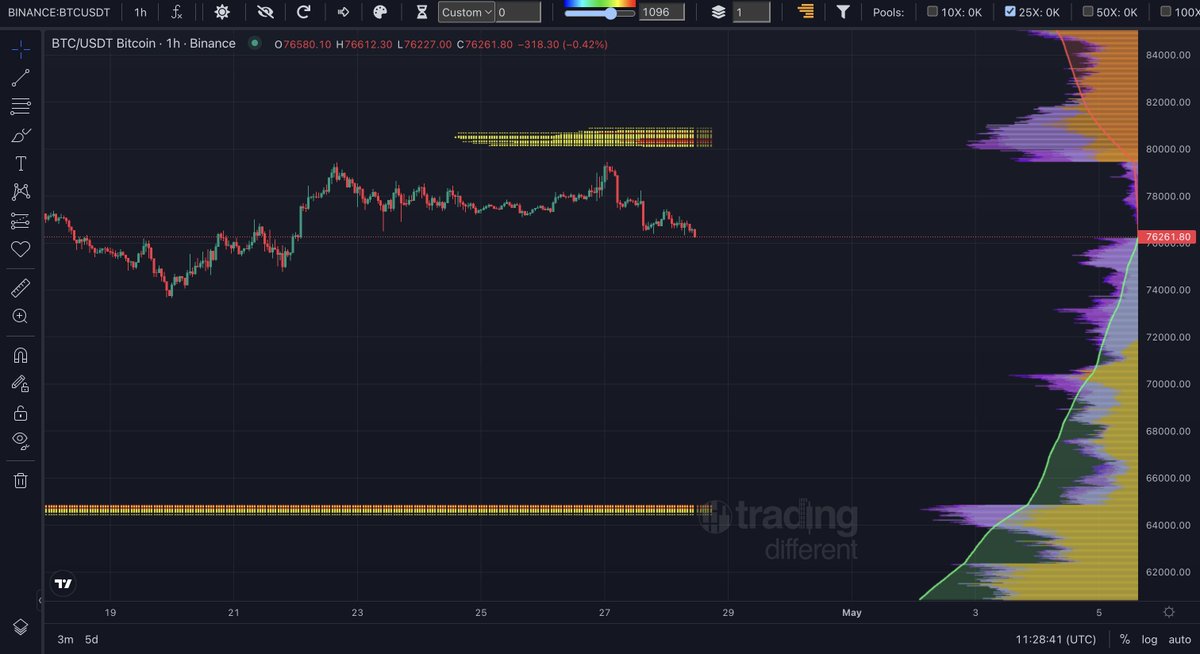
Task: Click the May label on time axis
Action: [852, 612]
